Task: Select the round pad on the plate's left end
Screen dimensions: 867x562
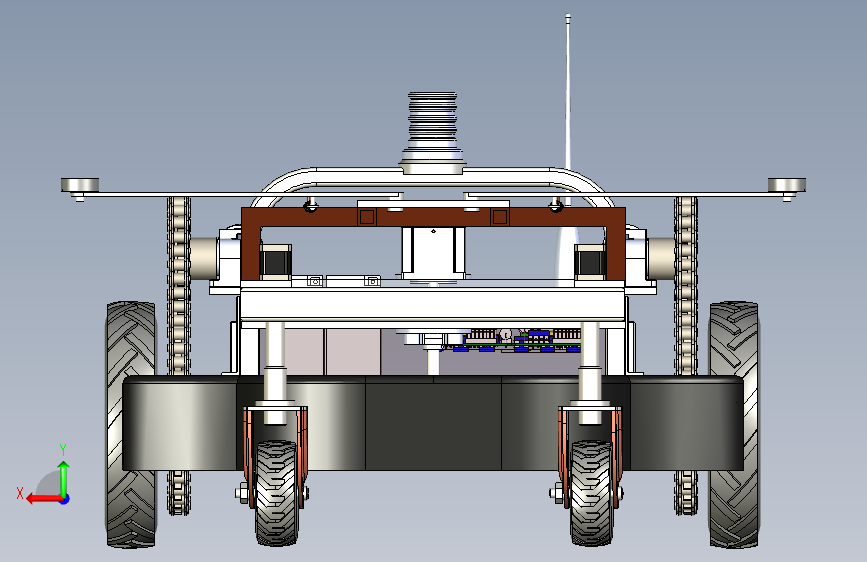Action: 80,185
